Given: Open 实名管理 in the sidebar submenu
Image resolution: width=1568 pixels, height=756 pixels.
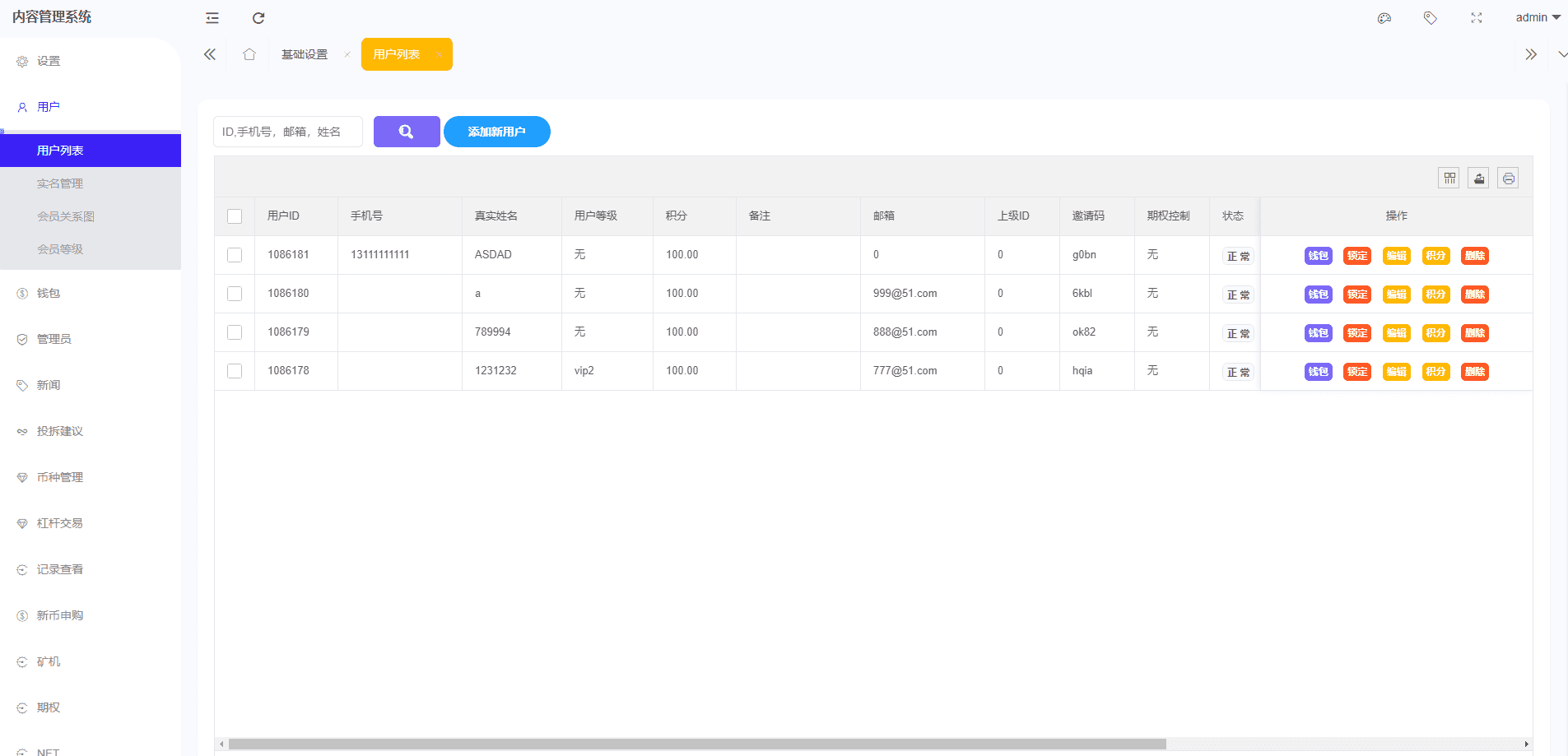Looking at the screenshot, I should [60, 183].
